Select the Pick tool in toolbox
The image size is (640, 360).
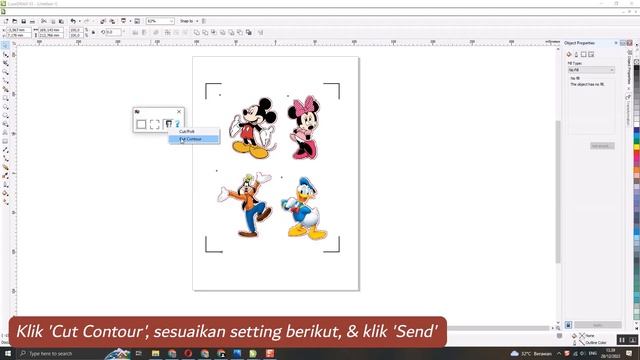click(5, 46)
